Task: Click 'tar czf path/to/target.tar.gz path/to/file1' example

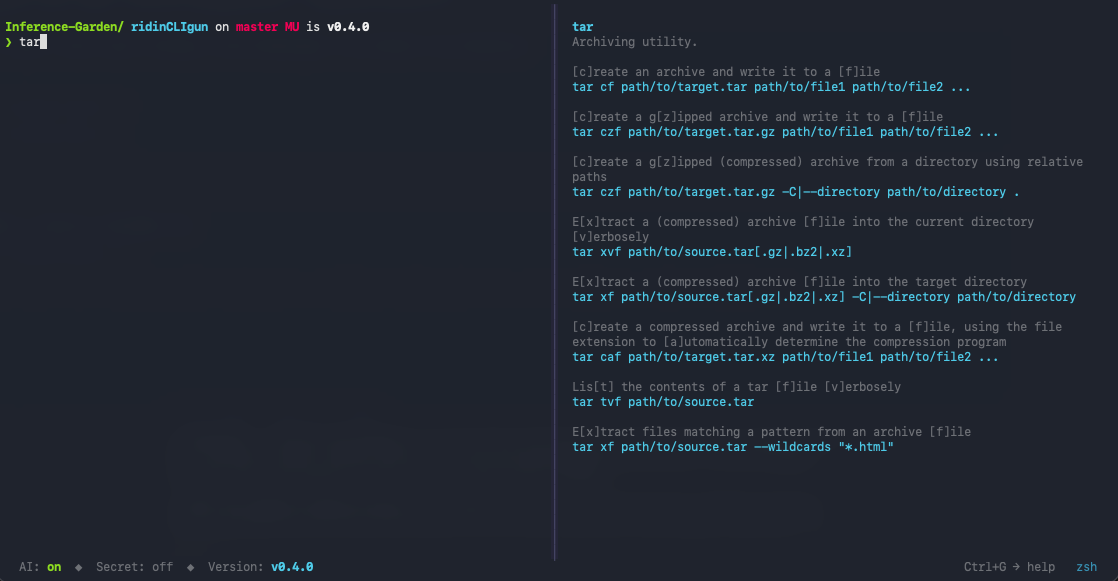Action: click(785, 132)
